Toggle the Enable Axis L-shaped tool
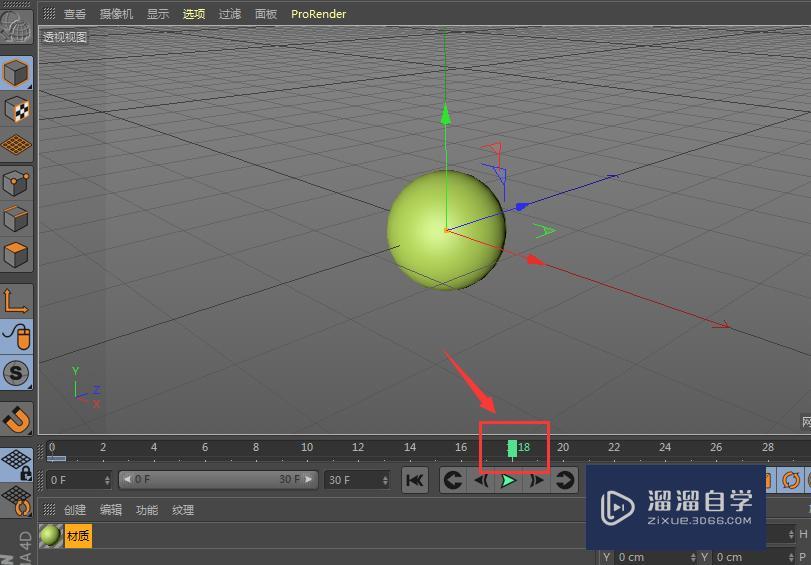The image size is (811, 565). [16, 301]
